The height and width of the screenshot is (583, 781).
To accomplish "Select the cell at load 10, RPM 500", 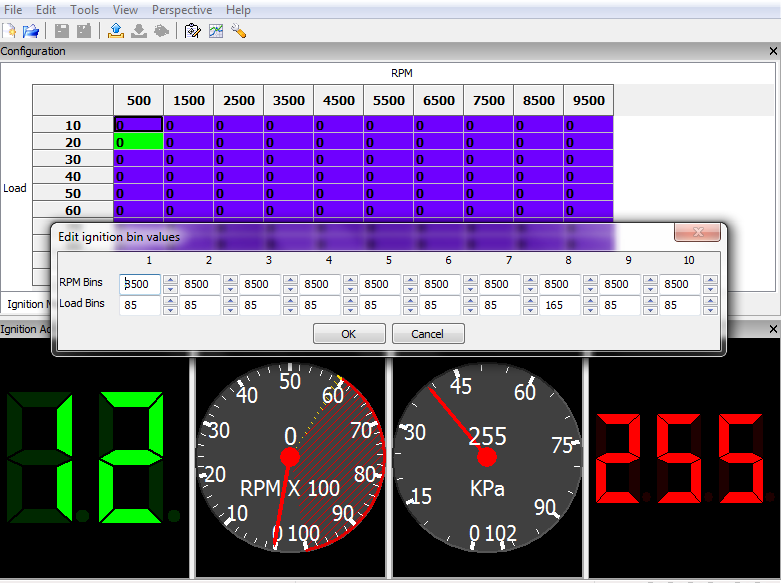I will coord(138,125).
